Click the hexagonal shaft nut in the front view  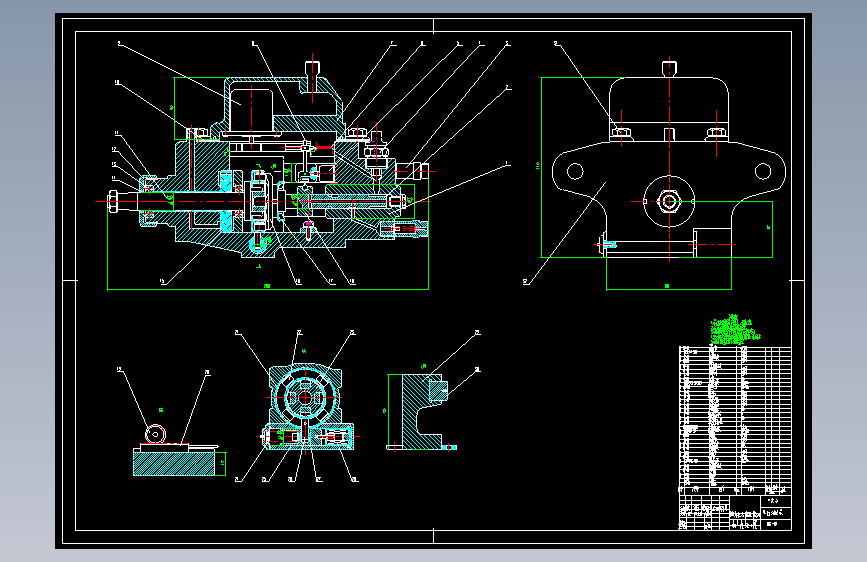tap(669, 201)
